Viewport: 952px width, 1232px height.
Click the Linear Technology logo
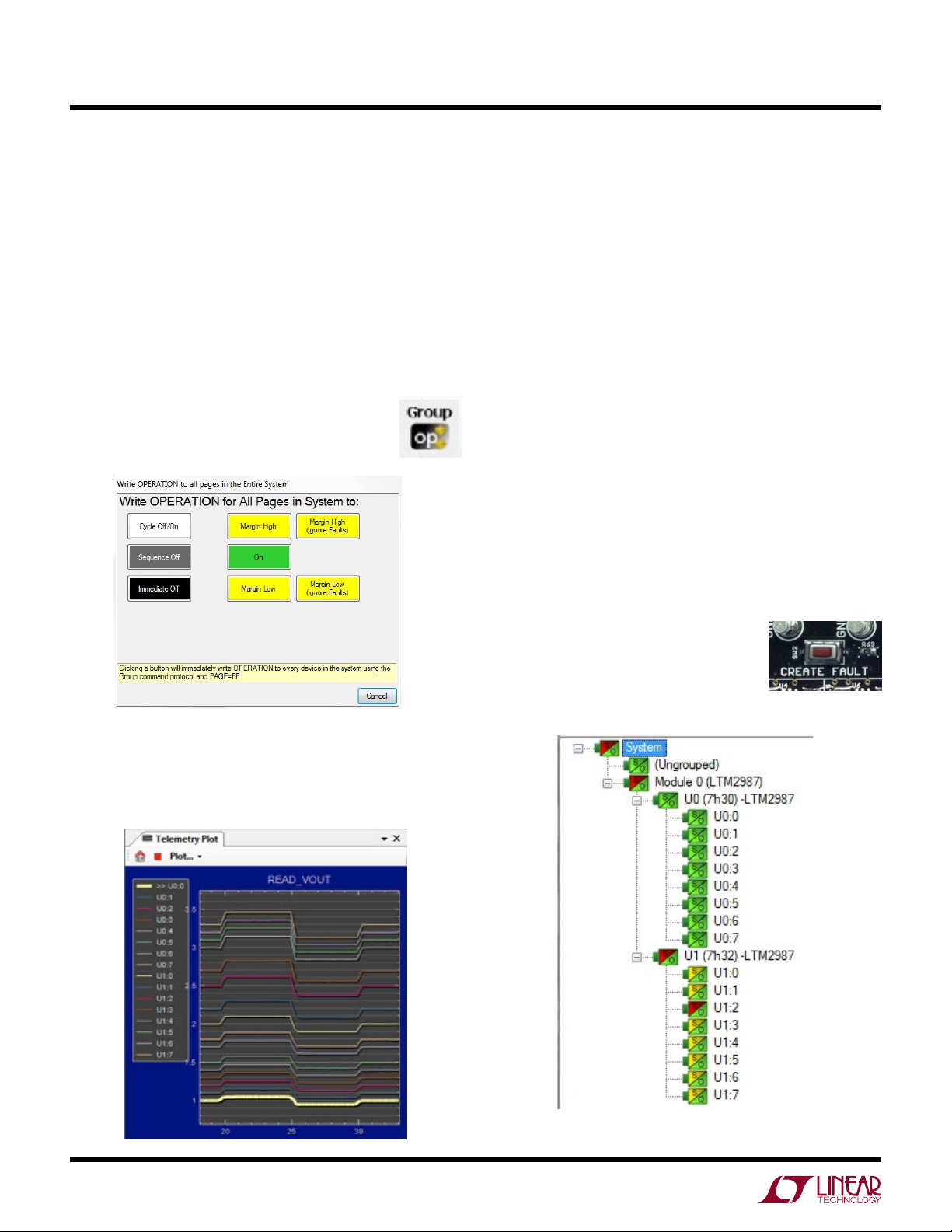coord(820,1190)
